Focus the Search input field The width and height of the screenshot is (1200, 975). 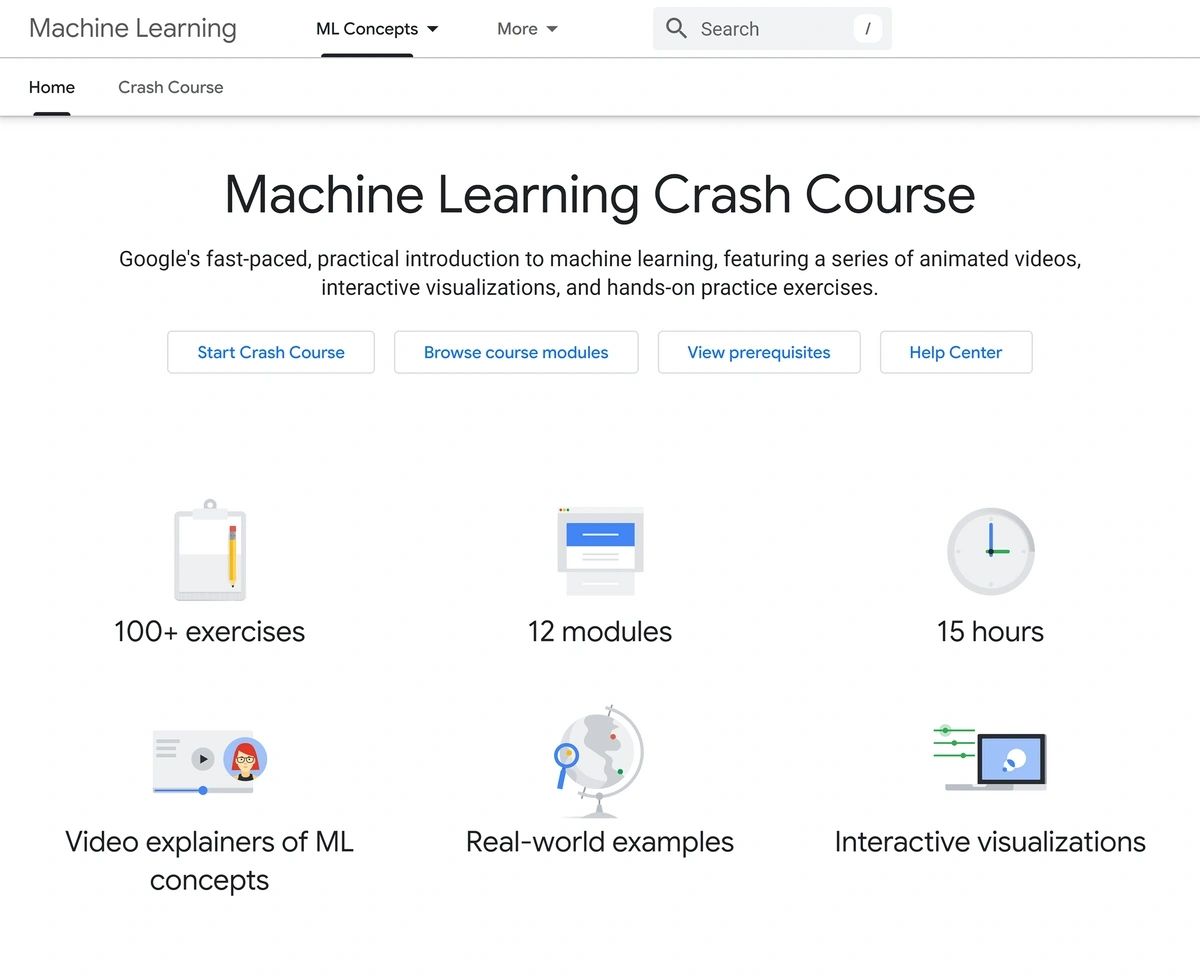click(x=772, y=29)
